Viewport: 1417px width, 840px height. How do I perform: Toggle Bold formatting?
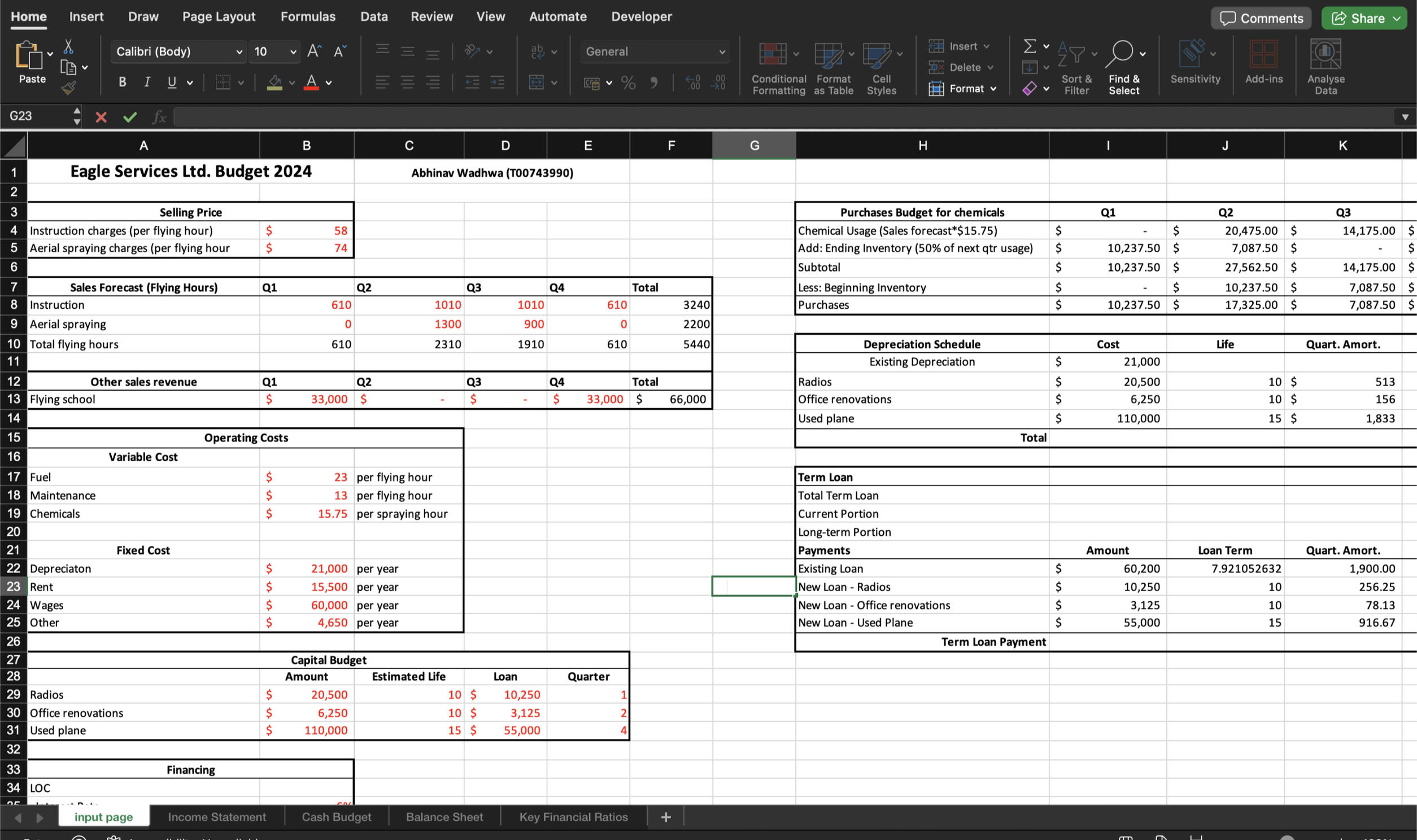point(123,82)
